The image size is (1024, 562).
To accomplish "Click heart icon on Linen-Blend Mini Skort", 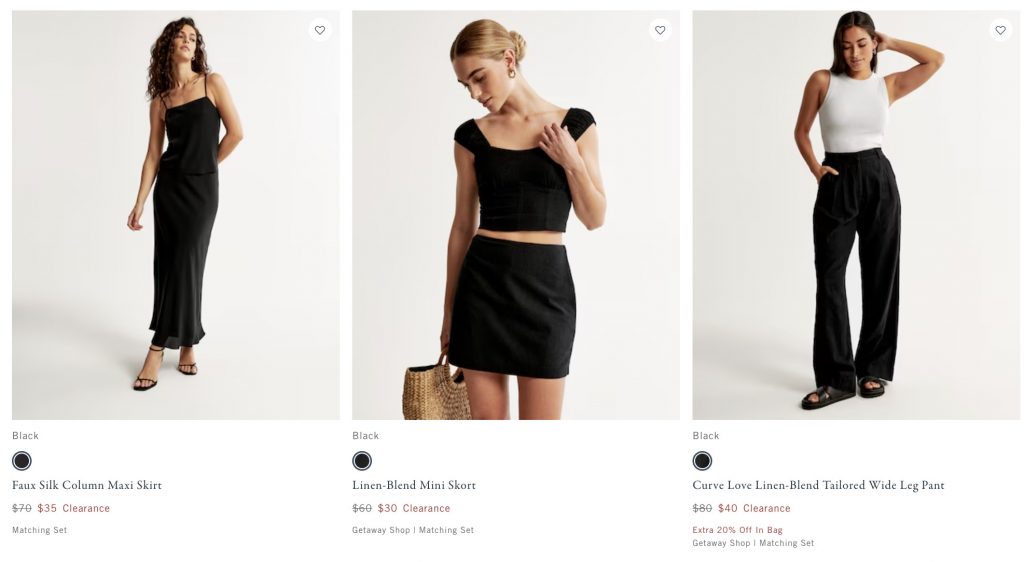I will [x=660, y=30].
